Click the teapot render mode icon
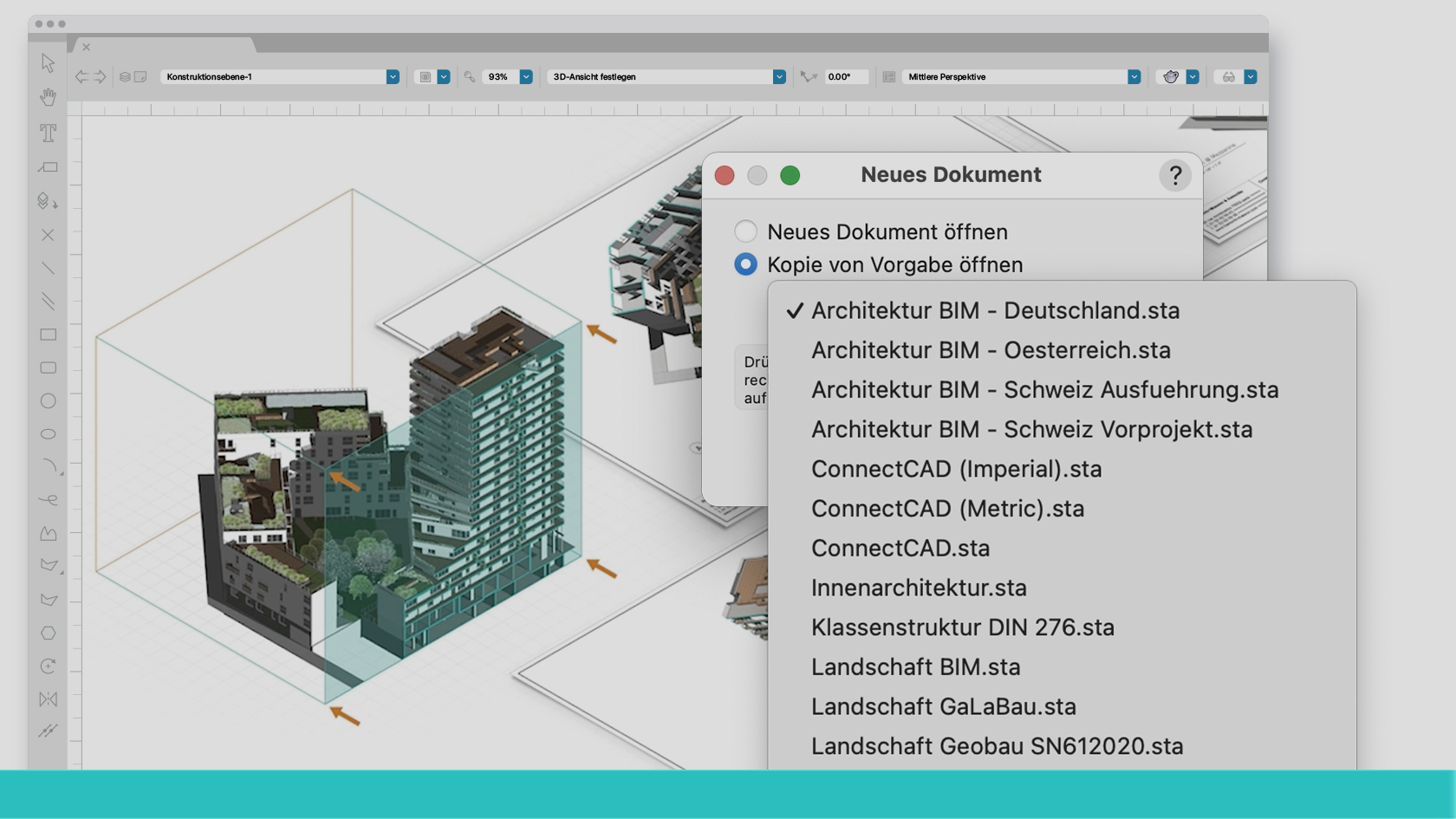 click(x=1171, y=76)
